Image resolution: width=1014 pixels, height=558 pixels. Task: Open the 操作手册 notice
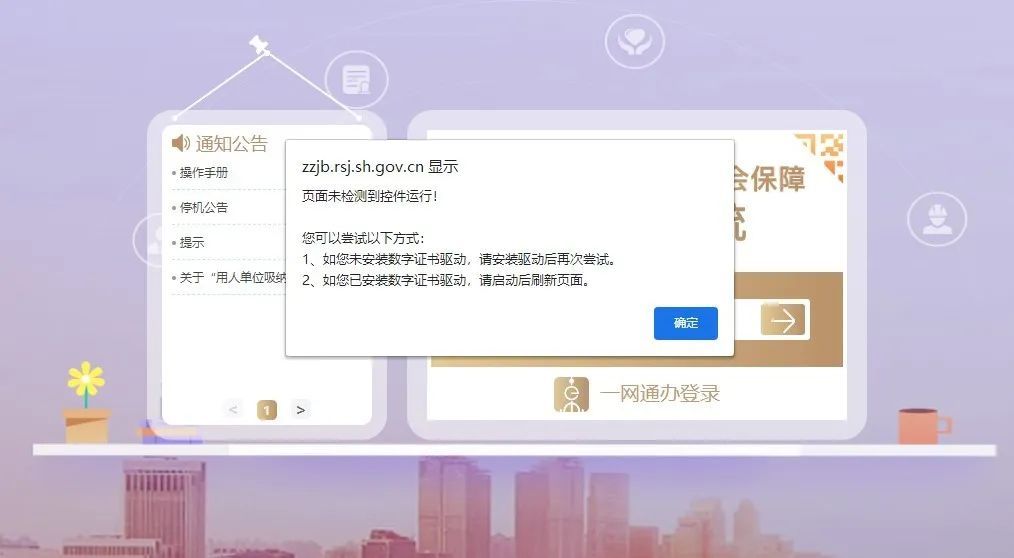point(204,173)
